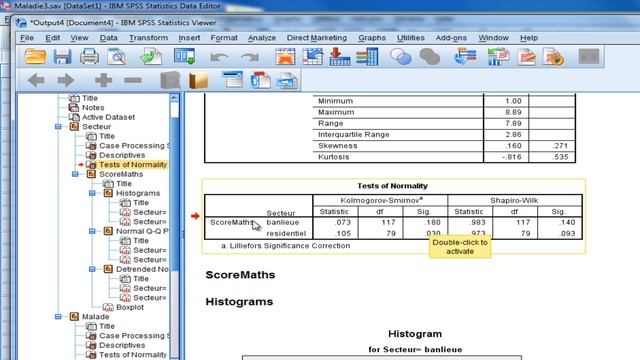Viewport: 640px width, 360px height.
Task: Open the Edit menu
Action: [x=52, y=38]
